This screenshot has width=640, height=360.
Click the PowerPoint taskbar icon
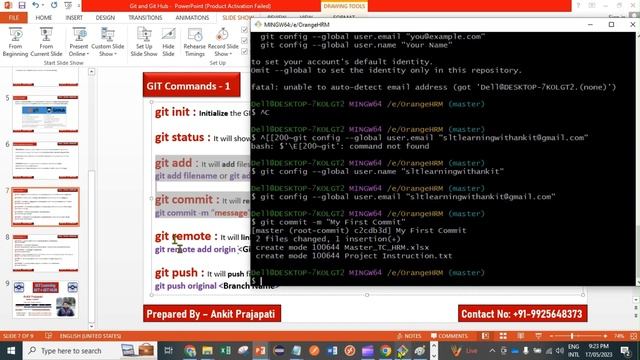[x=260, y=351]
